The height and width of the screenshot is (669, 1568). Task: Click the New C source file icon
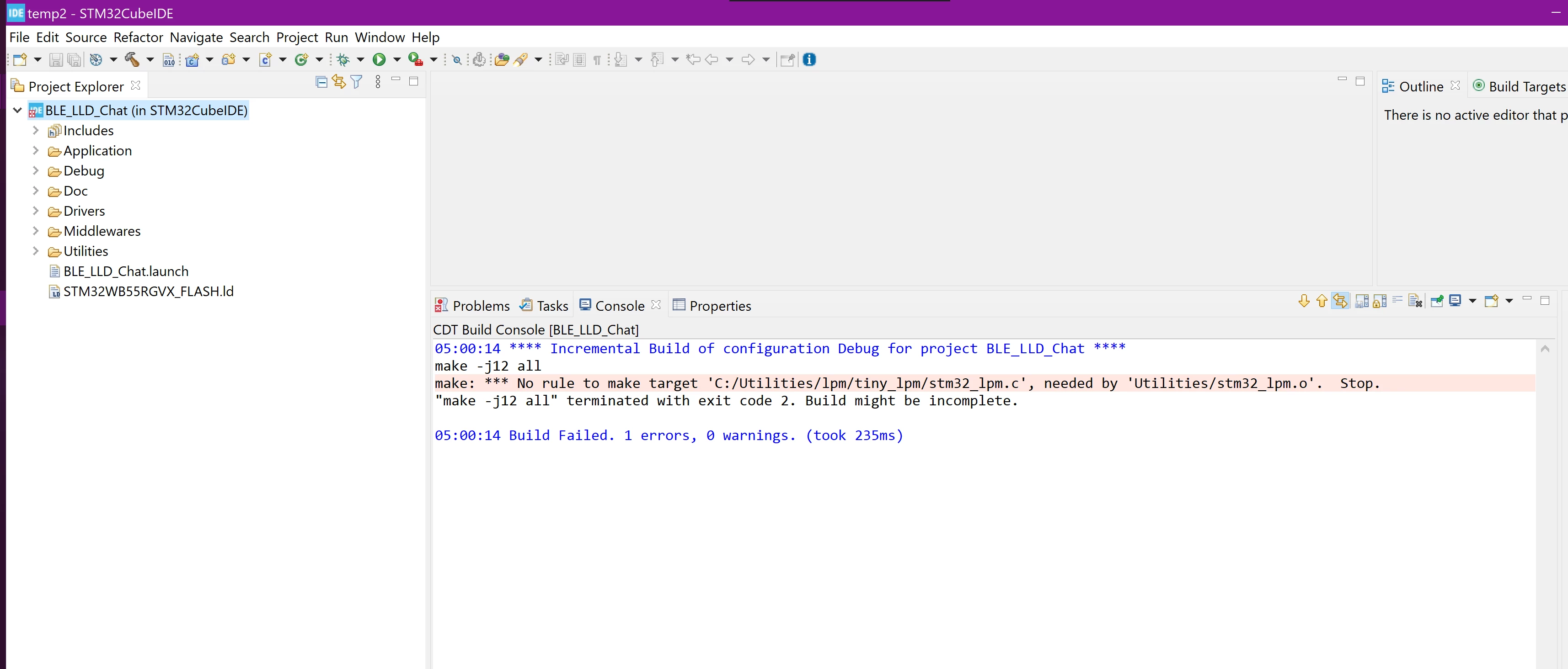pos(265,59)
